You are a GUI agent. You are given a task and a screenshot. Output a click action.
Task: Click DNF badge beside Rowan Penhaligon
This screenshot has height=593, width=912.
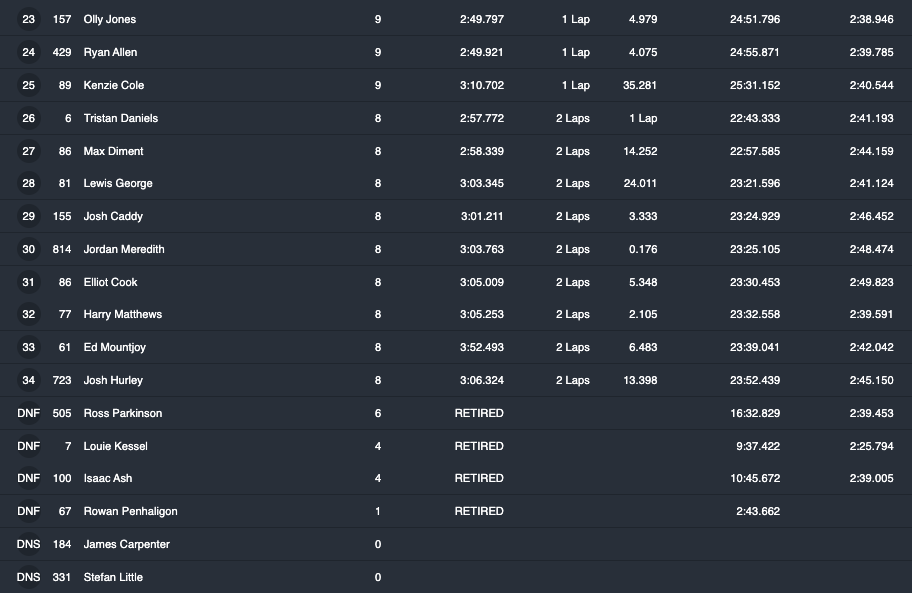[x=28, y=511]
